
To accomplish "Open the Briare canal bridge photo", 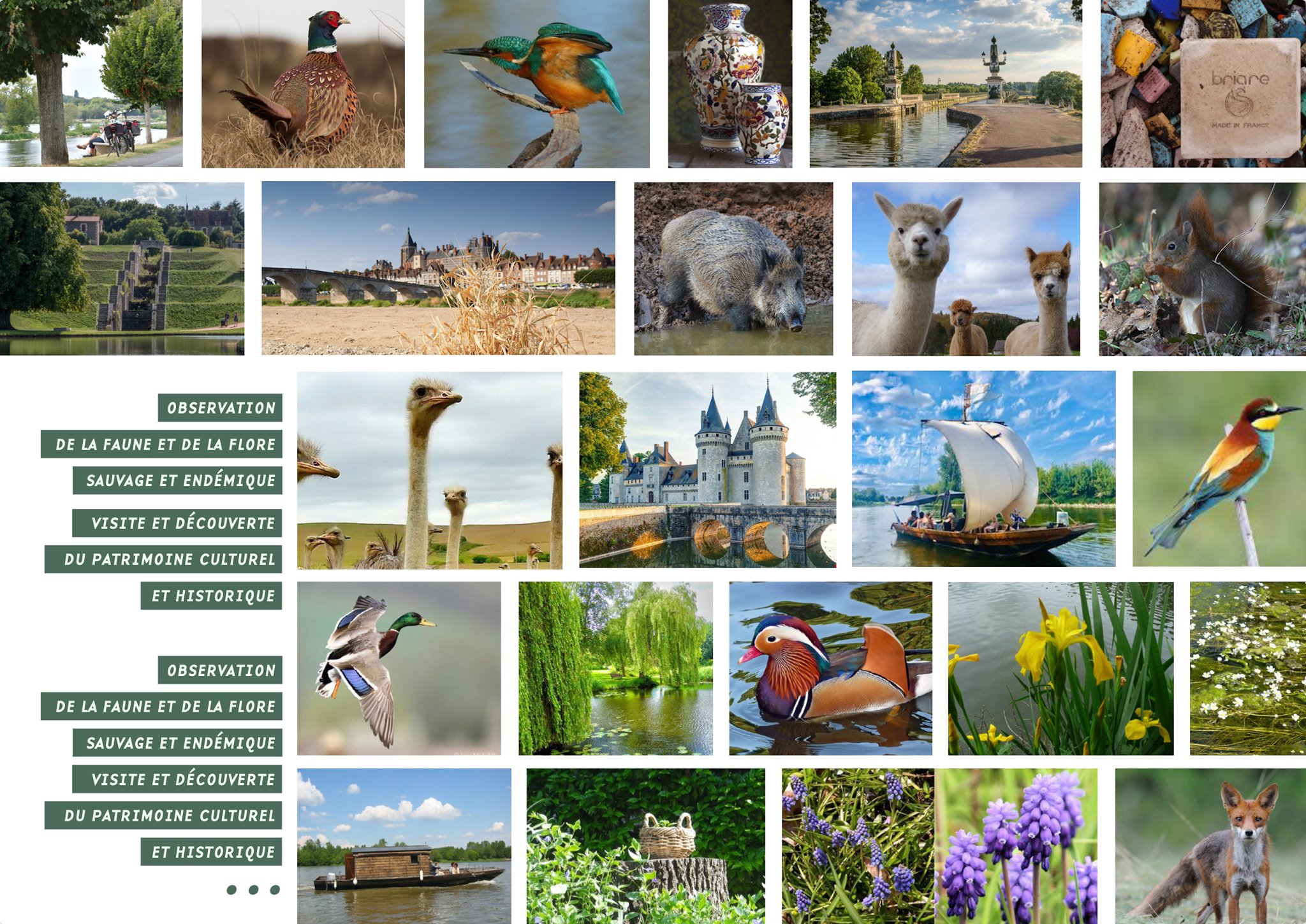I will [945, 84].
